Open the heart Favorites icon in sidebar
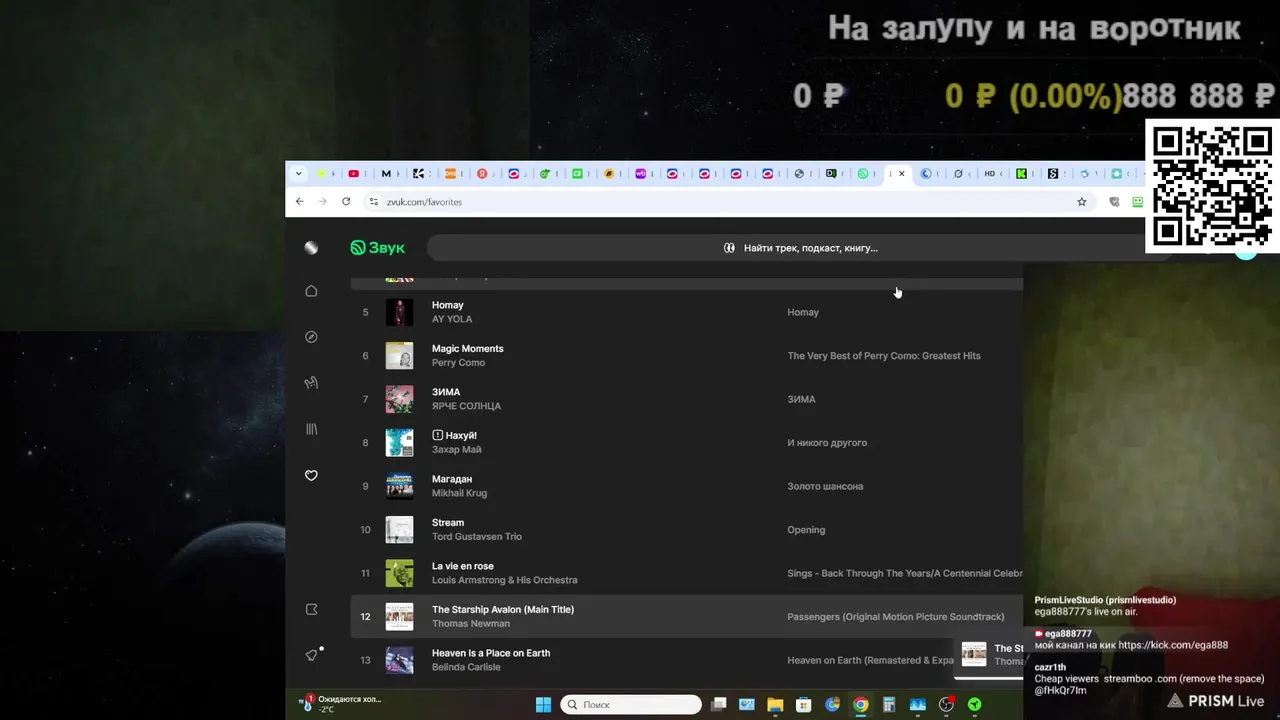Viewport: 1280px width, 720px height. (x=311, y=475)
